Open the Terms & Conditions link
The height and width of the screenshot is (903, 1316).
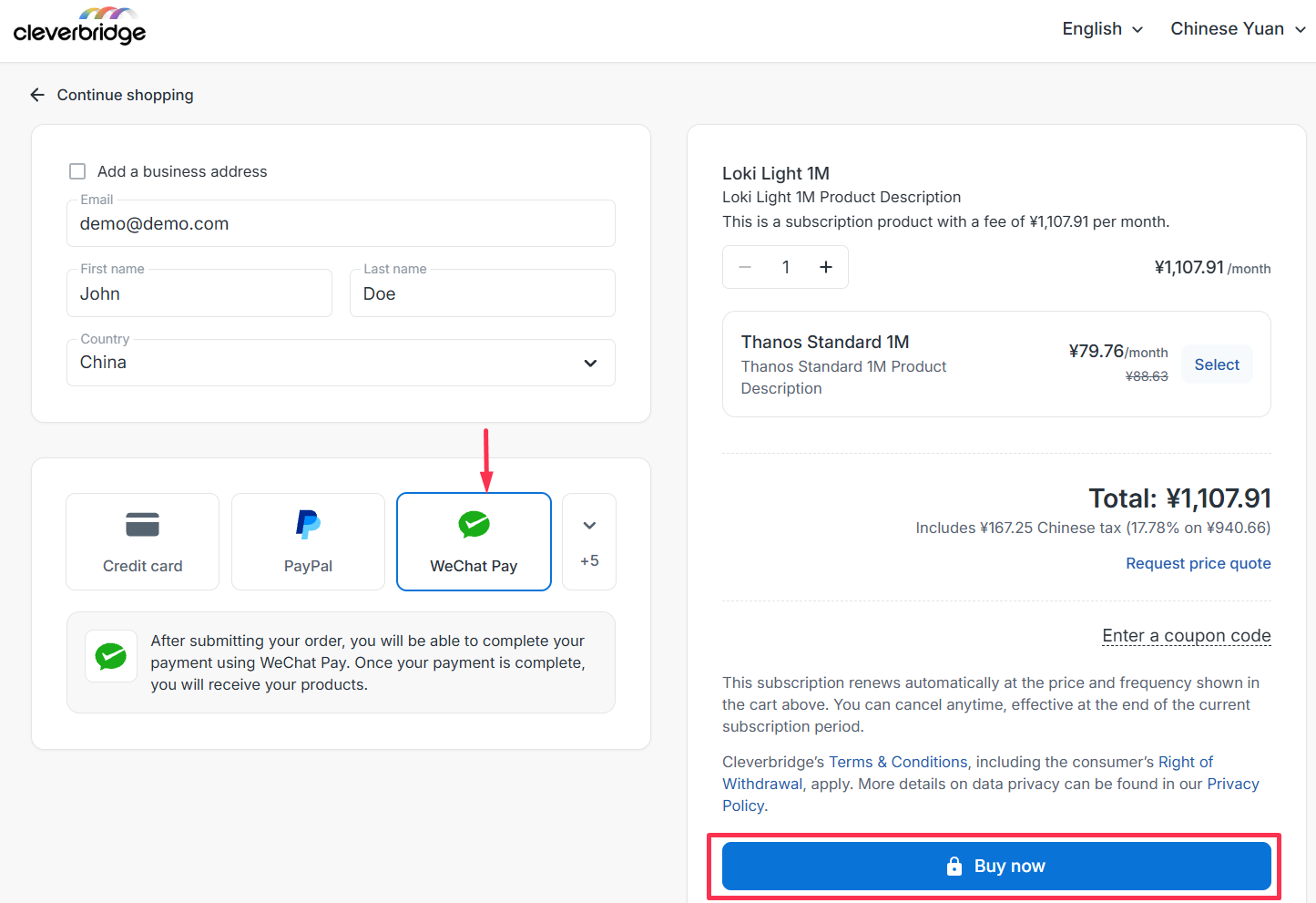pos(898,762)
